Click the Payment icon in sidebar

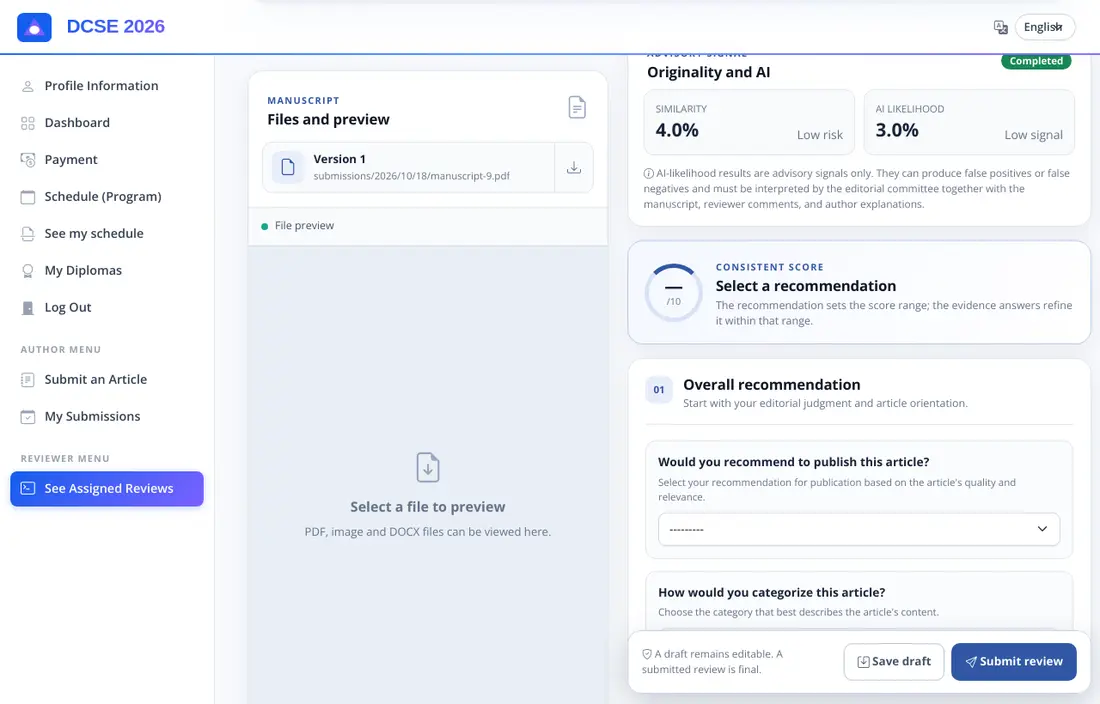pos(28,160)
